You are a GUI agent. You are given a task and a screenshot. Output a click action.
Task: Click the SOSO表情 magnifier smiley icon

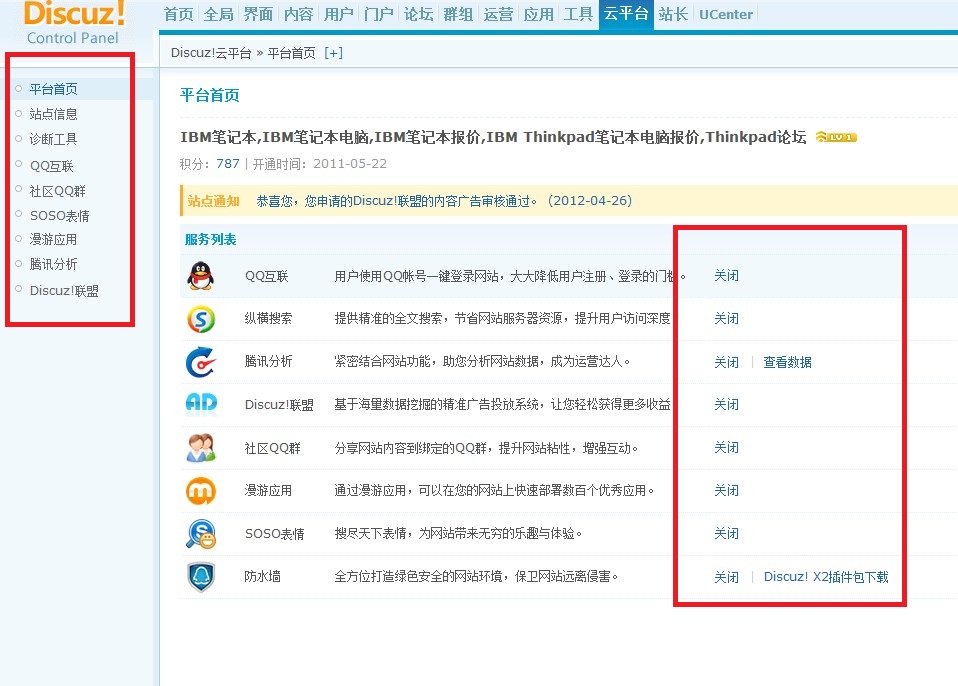[x=201, y=533]
